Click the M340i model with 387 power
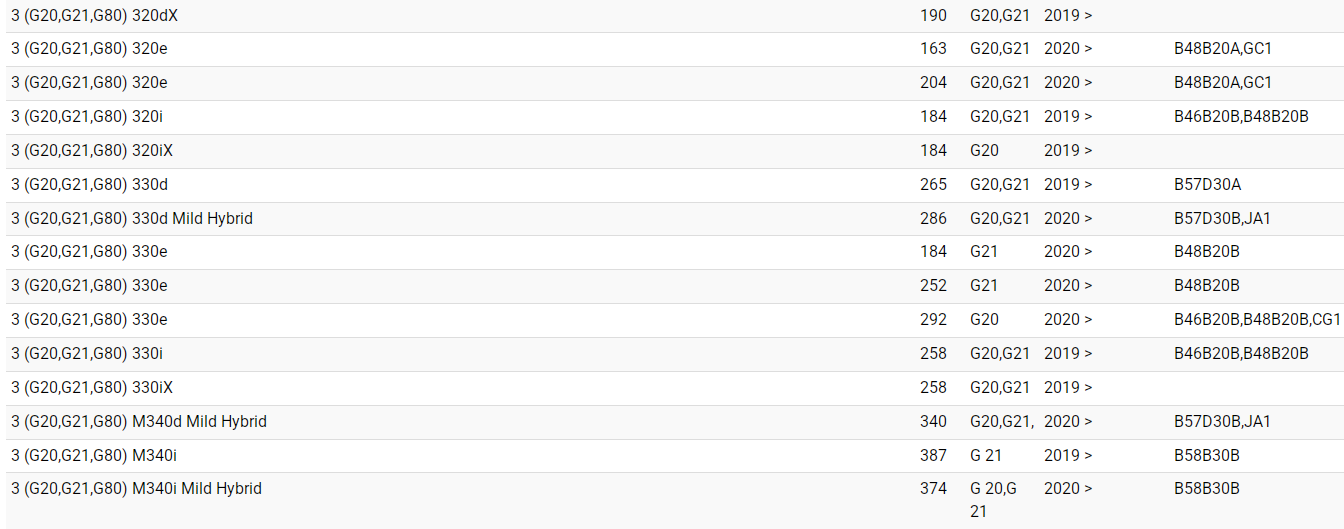The image size is (1344, 529). tap(94, 455)
